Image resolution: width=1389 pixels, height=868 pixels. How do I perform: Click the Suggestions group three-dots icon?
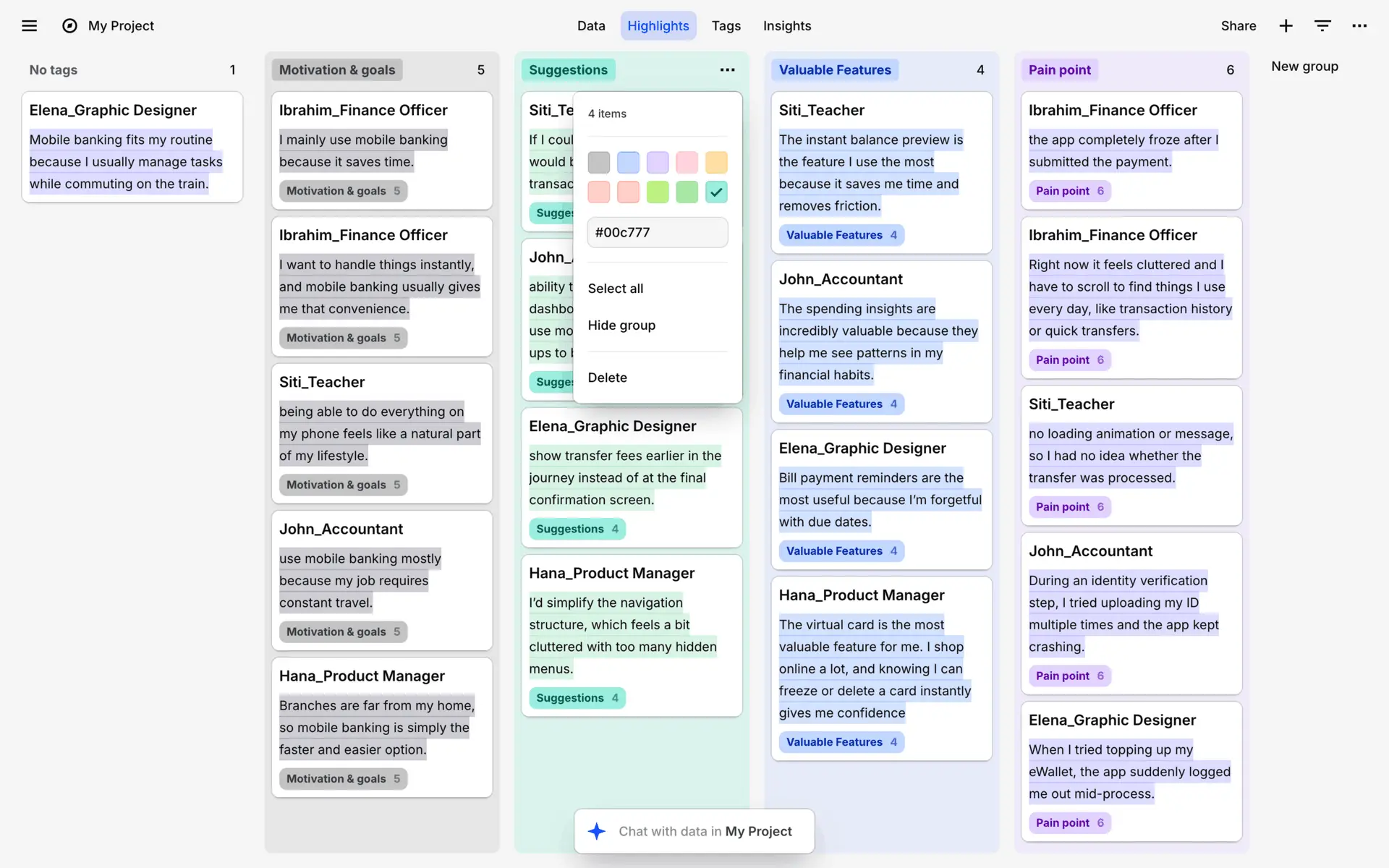pyautogui.click(x=727, y=70)
